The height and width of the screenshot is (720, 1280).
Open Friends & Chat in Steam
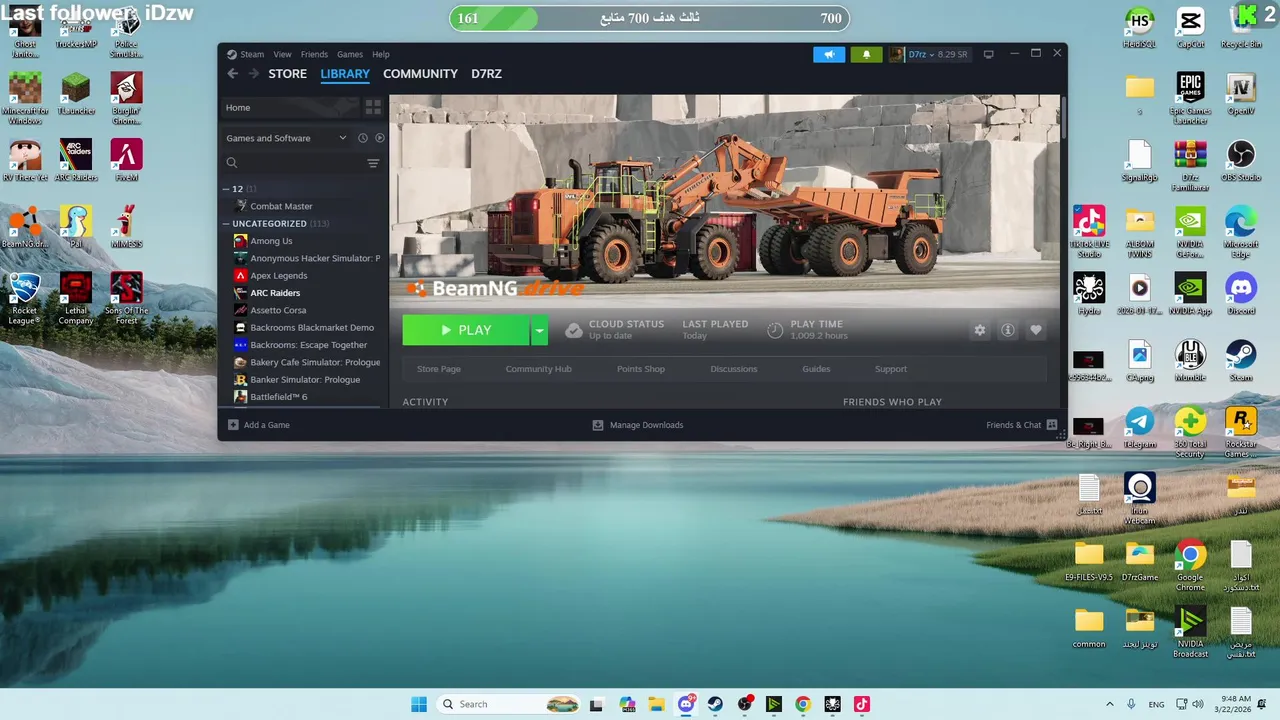1021,425
